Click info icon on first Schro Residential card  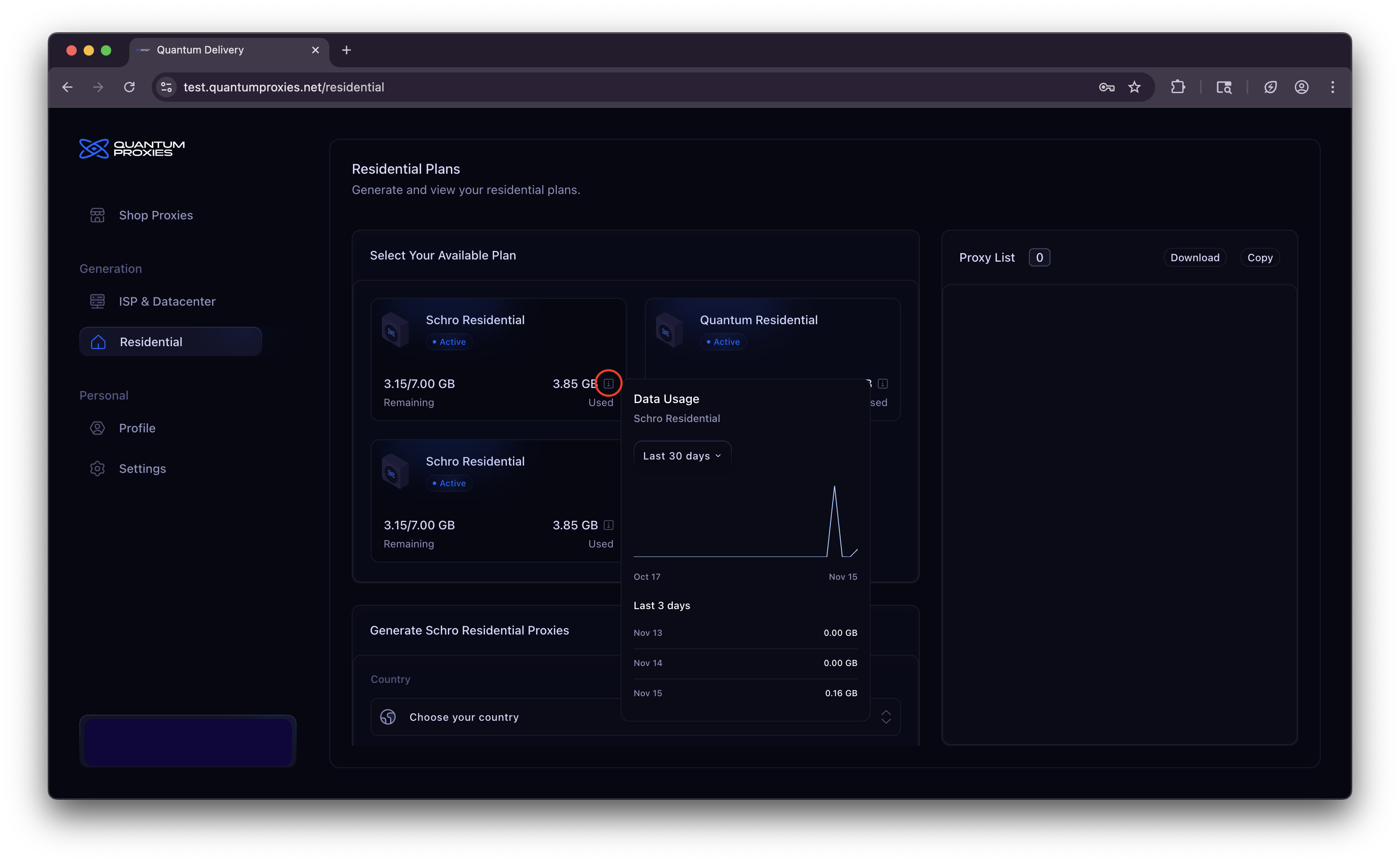608,384
